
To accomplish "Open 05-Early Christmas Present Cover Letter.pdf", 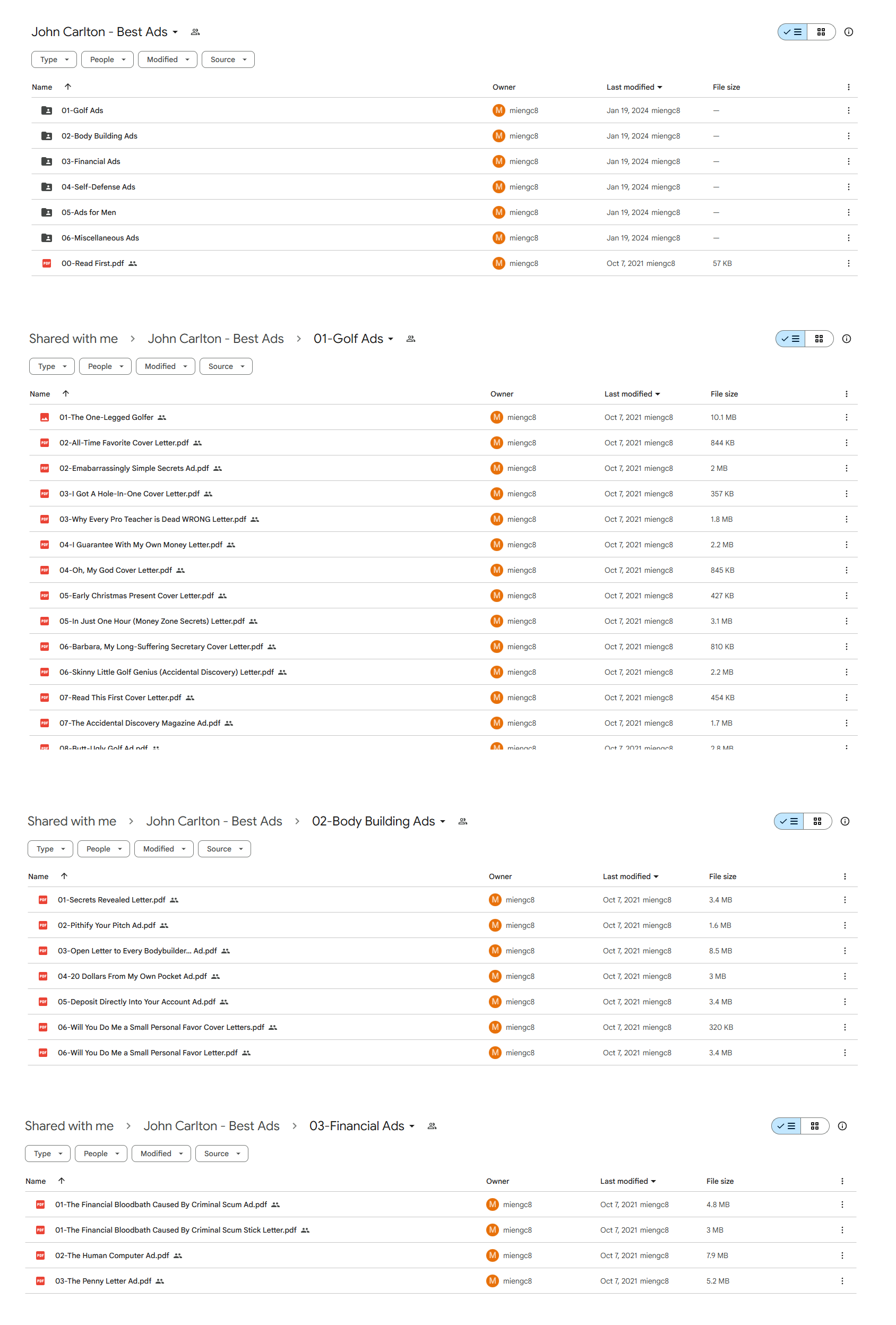I will pyautogui.click(x=136, y=596).
